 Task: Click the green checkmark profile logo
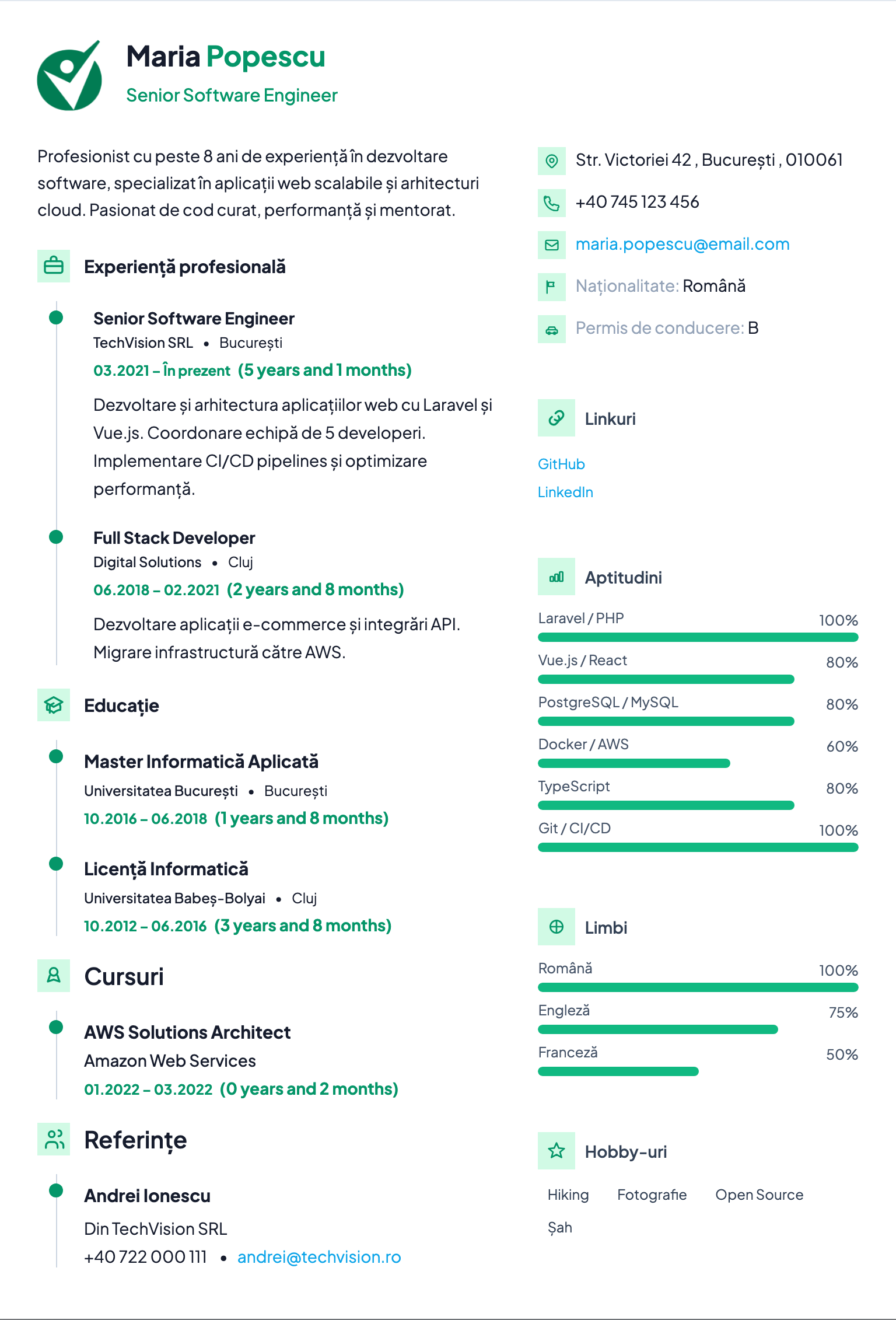pos(69,76)
